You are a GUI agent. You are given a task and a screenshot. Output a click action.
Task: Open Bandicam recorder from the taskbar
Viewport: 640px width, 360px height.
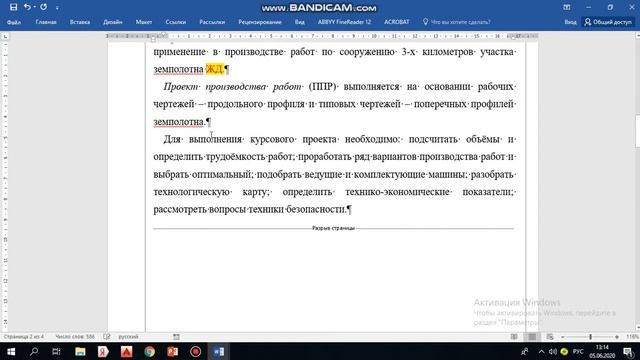pos(196,351)
